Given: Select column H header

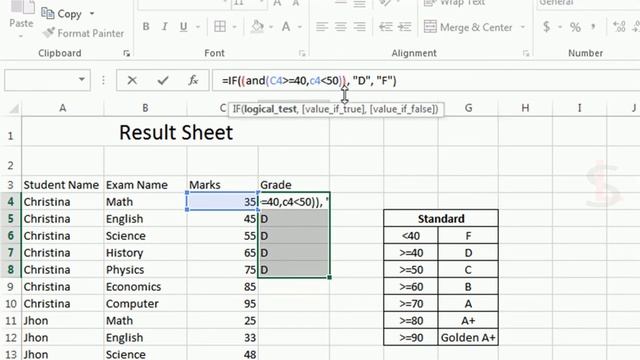Looking at the screenshot, I should pyautogui.click(x=525, y=108).
